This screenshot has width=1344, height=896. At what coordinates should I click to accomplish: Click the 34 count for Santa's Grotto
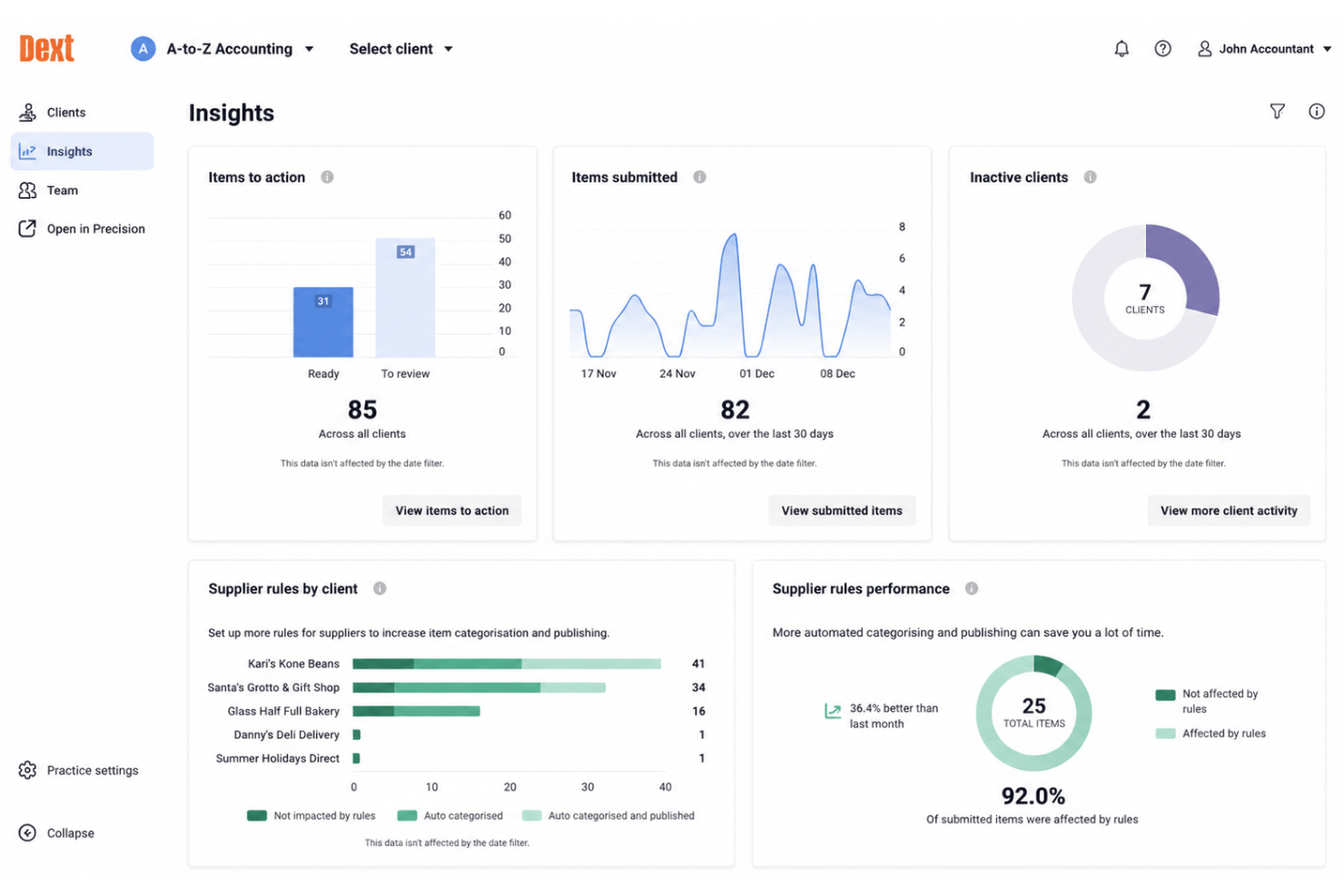[698, 687]
